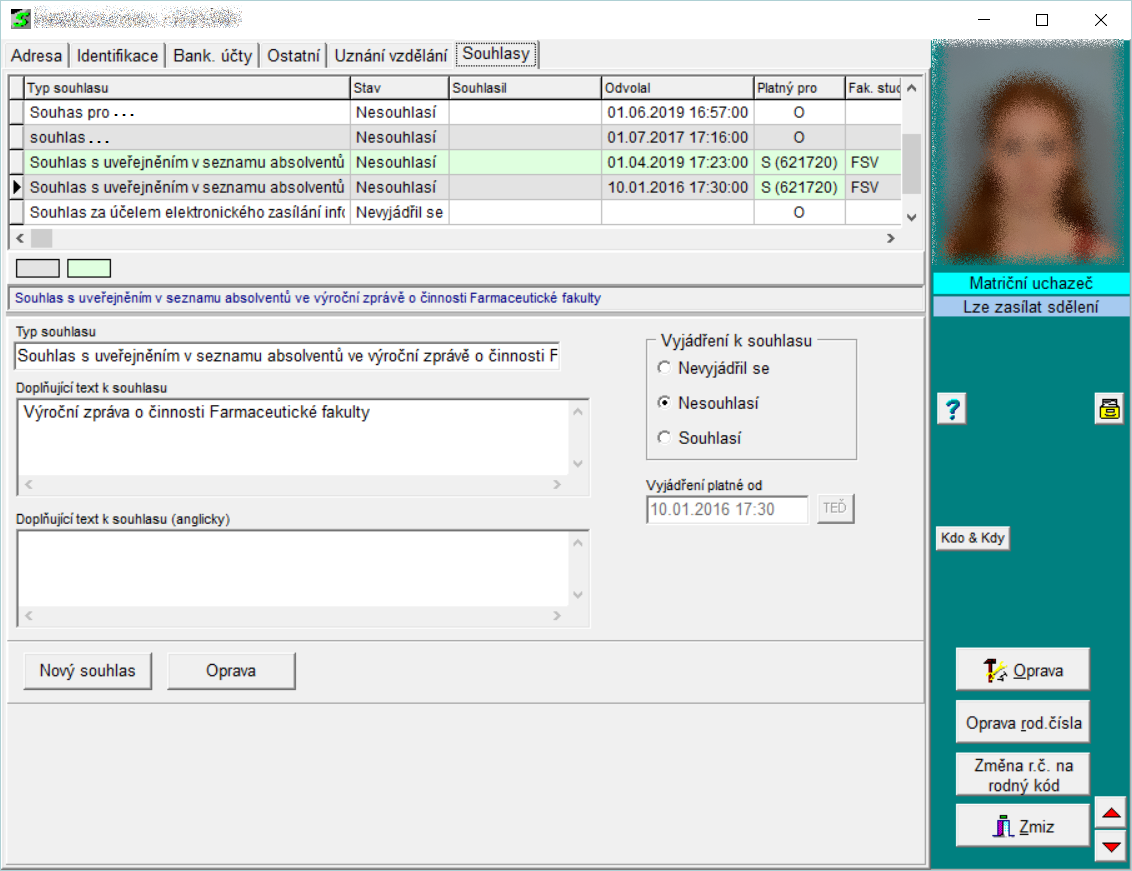Select the Nevyjádřil se radio option

[664, 368]
